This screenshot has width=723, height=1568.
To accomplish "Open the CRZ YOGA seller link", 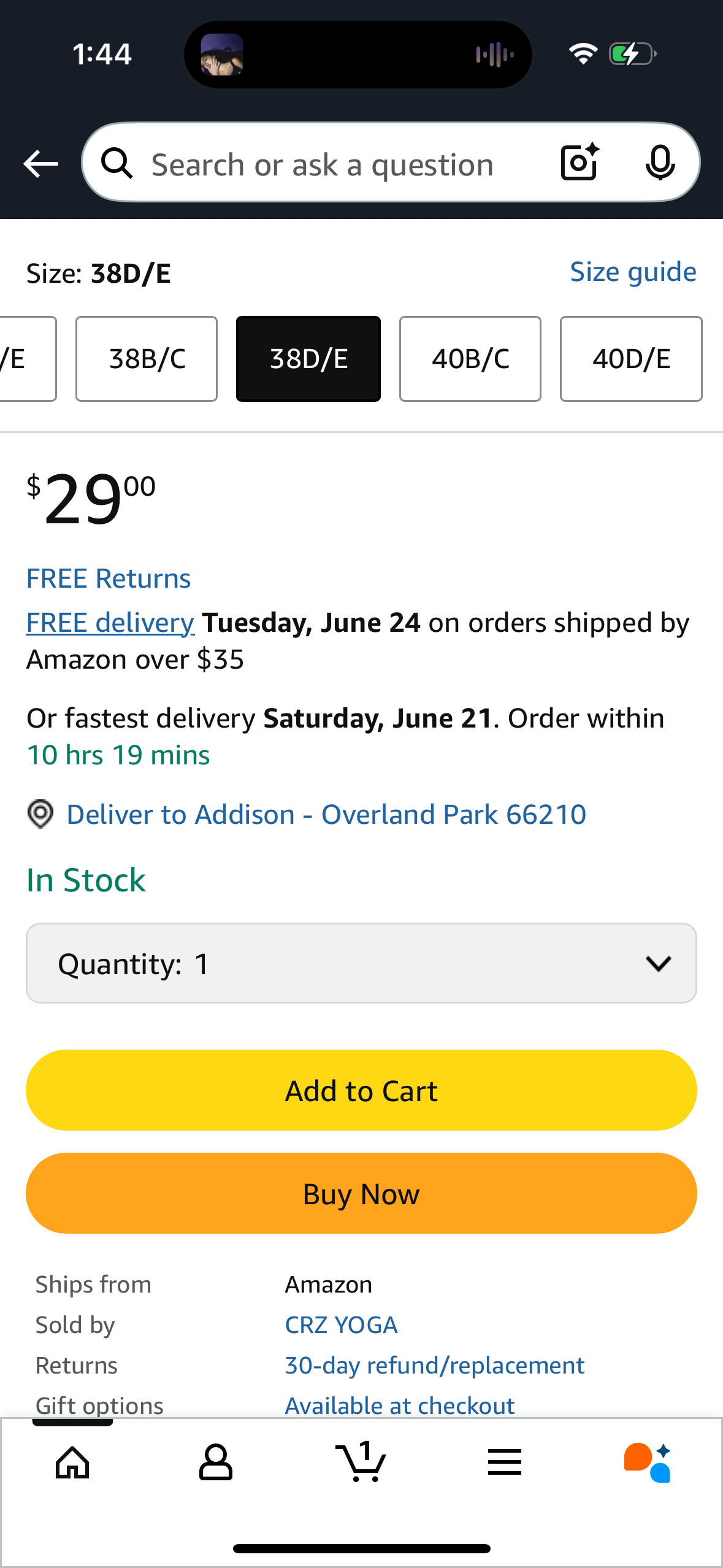I will click(x=341, y=1325).
